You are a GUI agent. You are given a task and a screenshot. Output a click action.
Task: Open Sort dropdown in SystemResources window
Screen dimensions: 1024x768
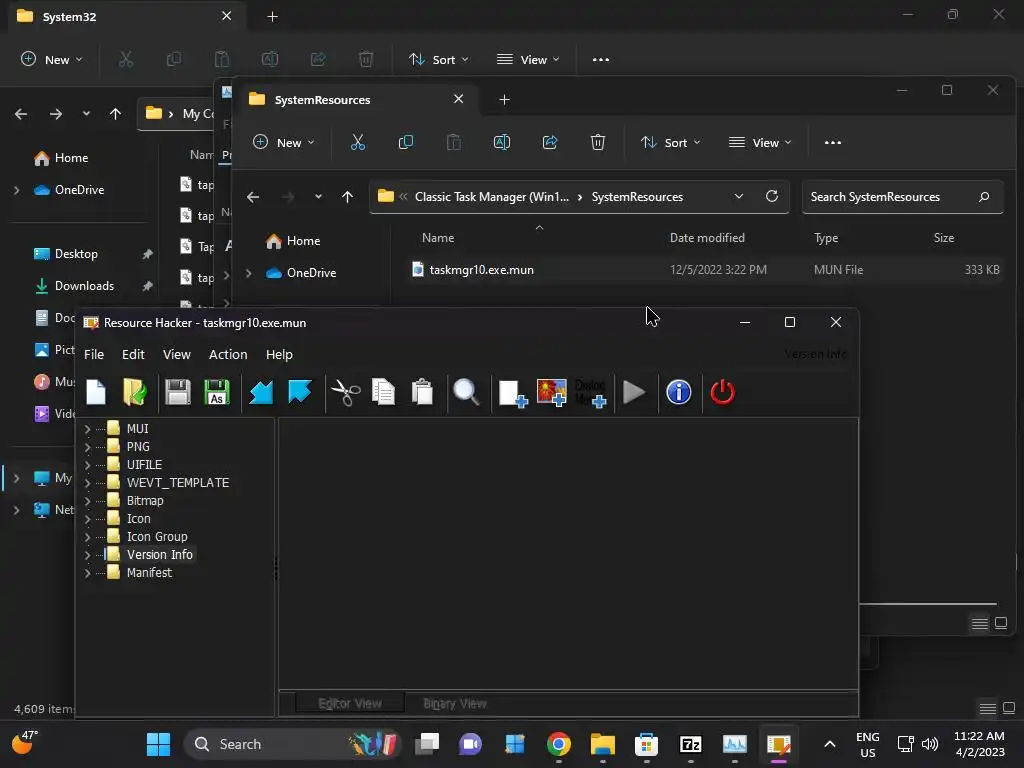point(670,142)
